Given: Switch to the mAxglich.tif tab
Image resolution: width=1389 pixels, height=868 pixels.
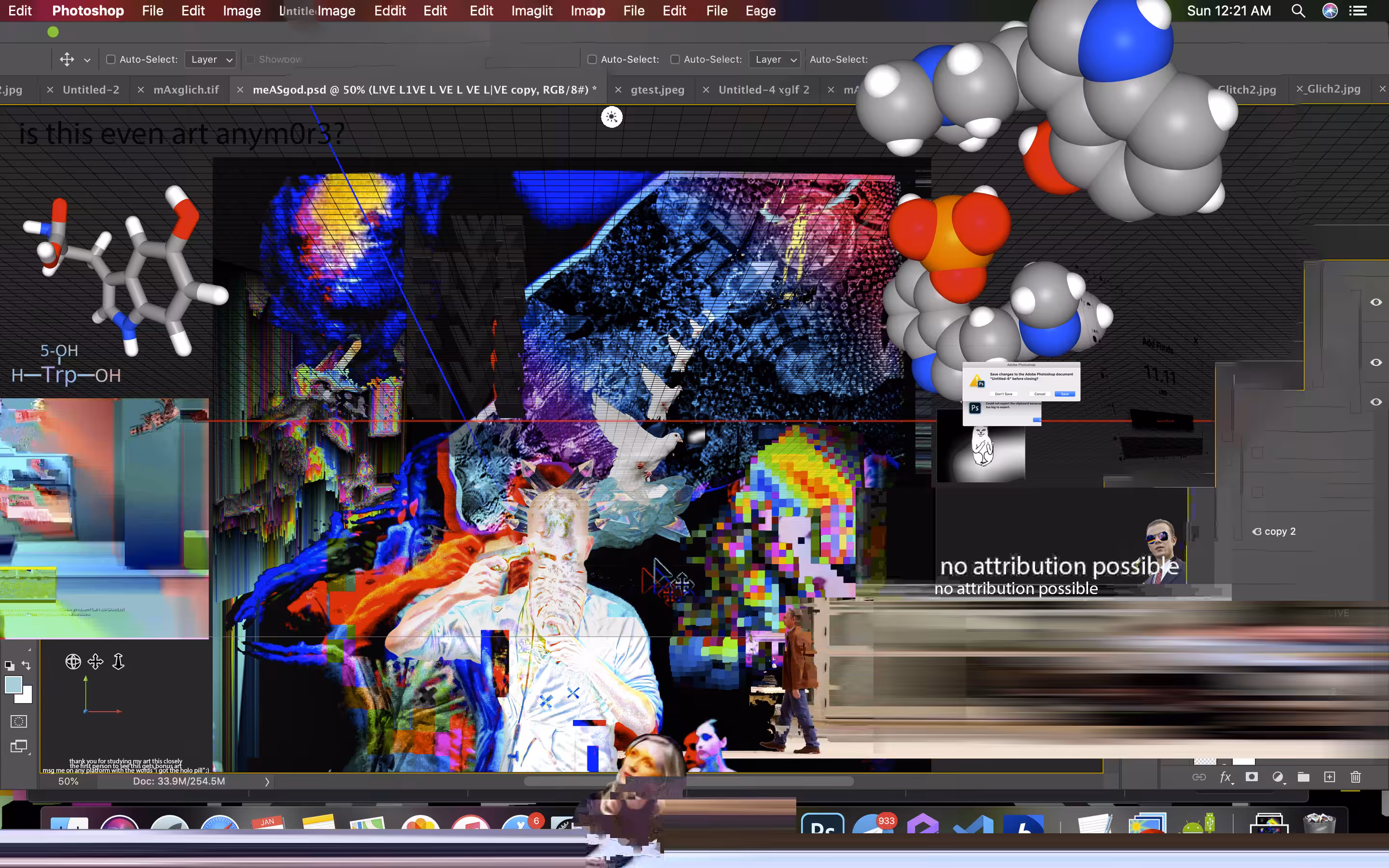Looking at the screenshot, I should 186,90.
